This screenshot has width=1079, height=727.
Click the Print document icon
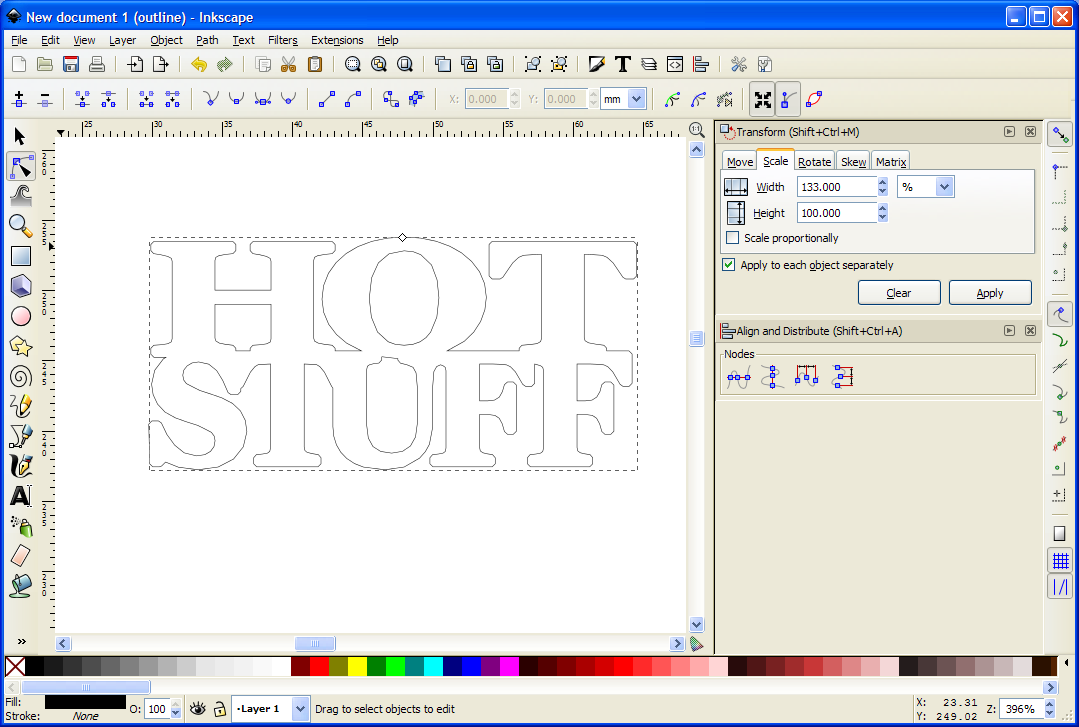97,65
